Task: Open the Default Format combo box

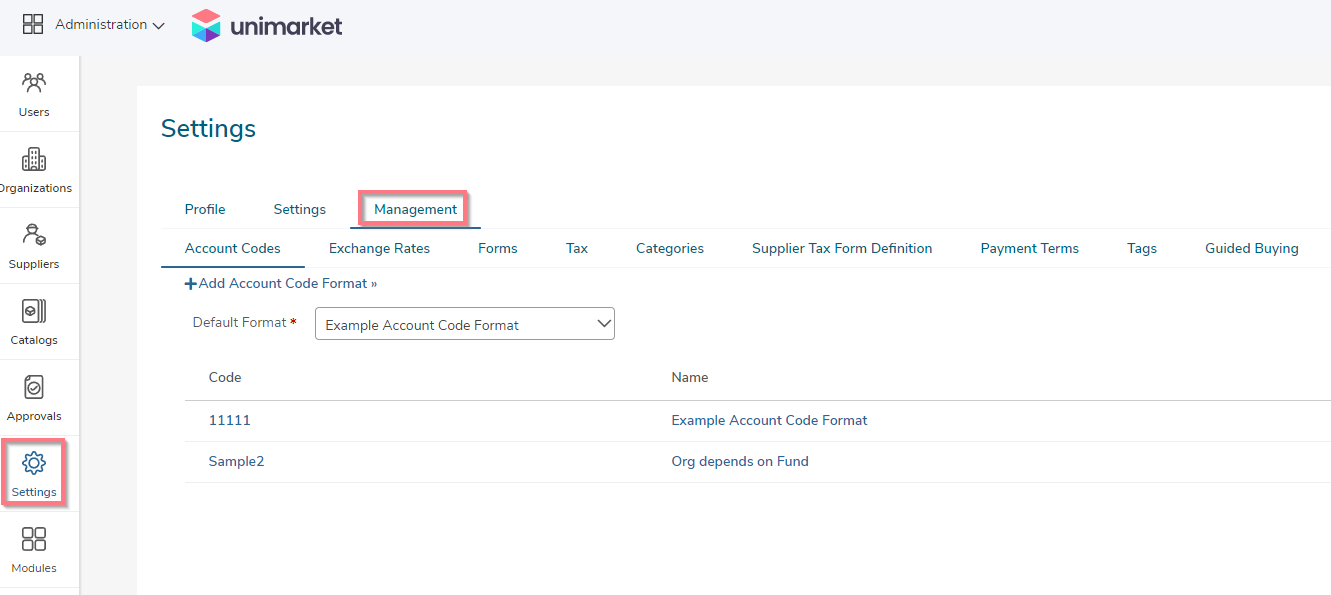Action: (465, 324)
